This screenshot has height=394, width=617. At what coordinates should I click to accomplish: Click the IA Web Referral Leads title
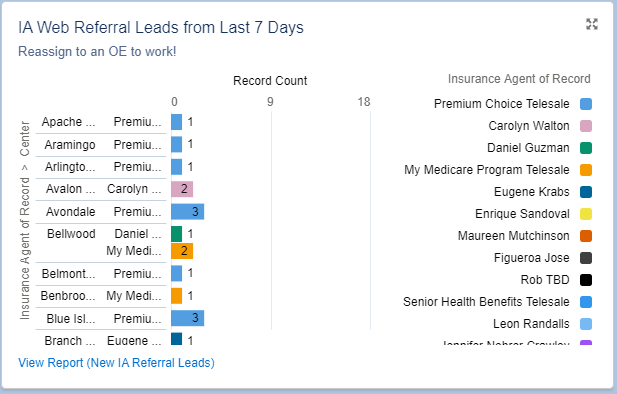161,28
